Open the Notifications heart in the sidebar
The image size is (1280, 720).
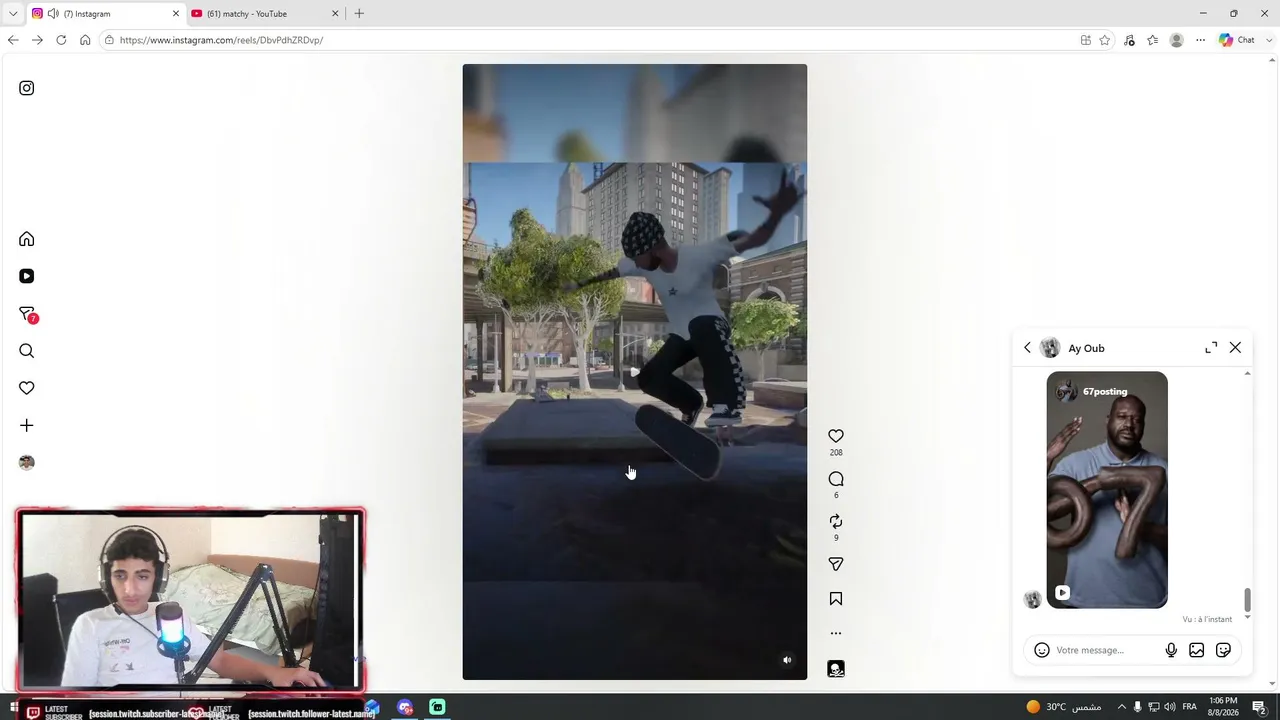click(27, 388)
